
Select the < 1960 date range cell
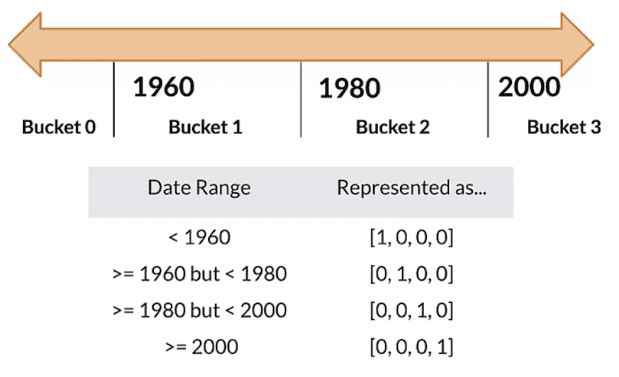coord(199,238)
